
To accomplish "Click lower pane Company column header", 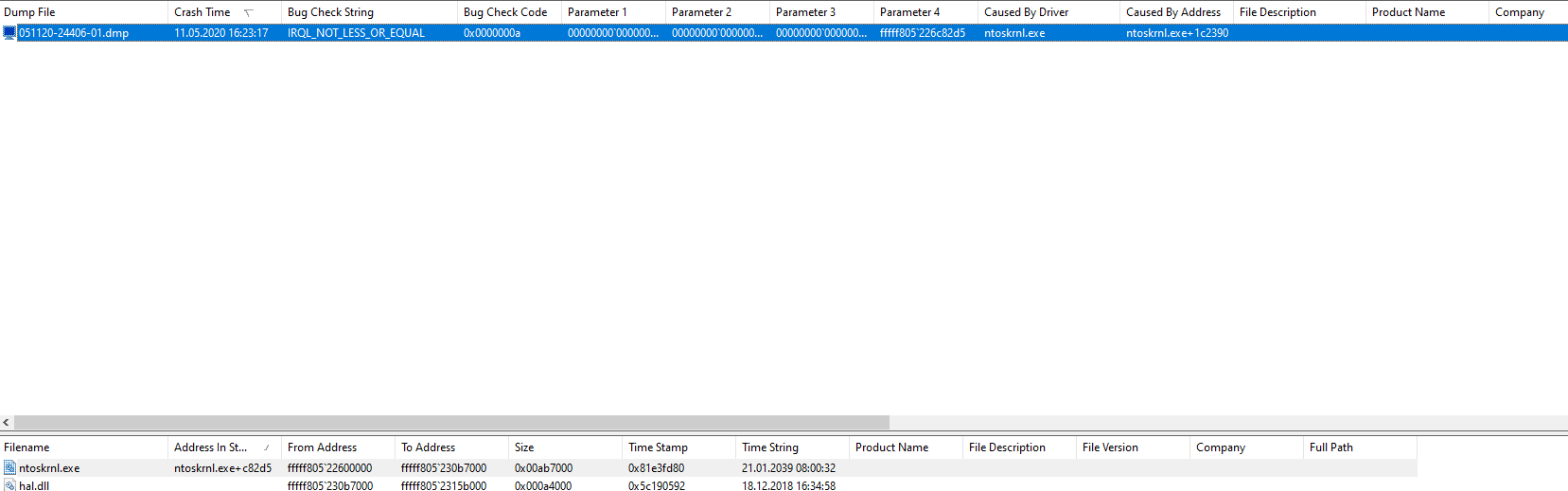I will (x=1247, y=447).
